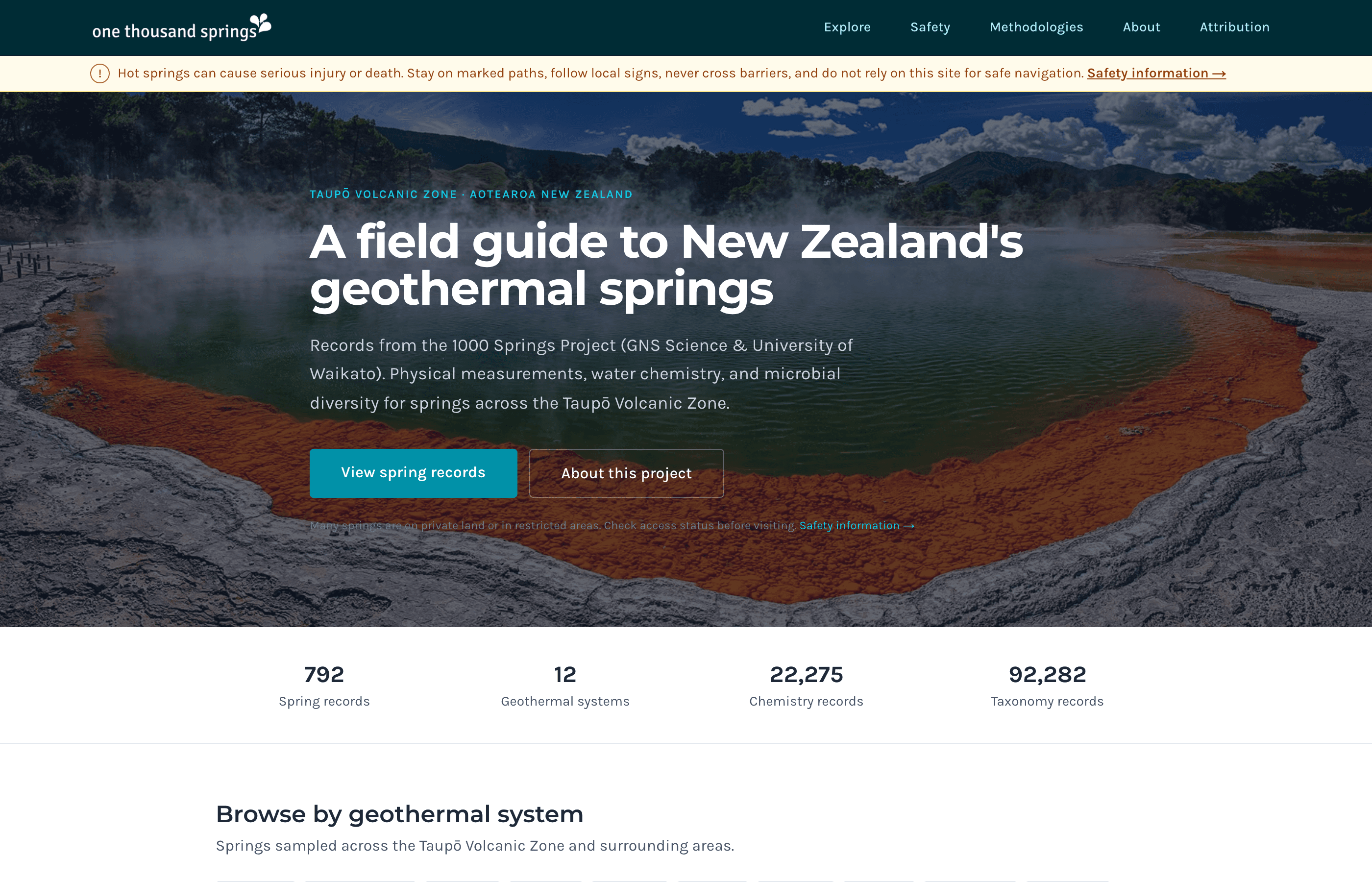Select About in the top navigation
1372x882 pixels.
1141,27
